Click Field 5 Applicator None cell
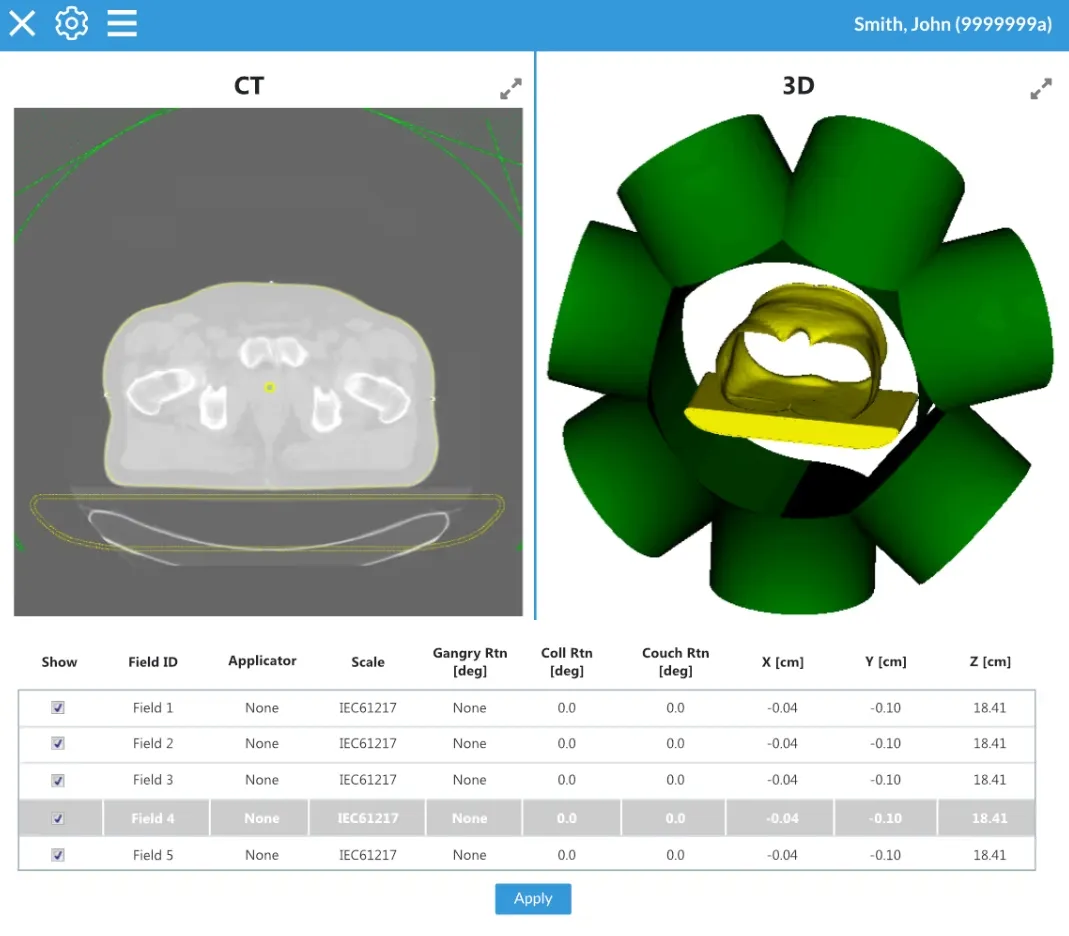Viewport: 1069px width, 936px height. click(262, 855)
